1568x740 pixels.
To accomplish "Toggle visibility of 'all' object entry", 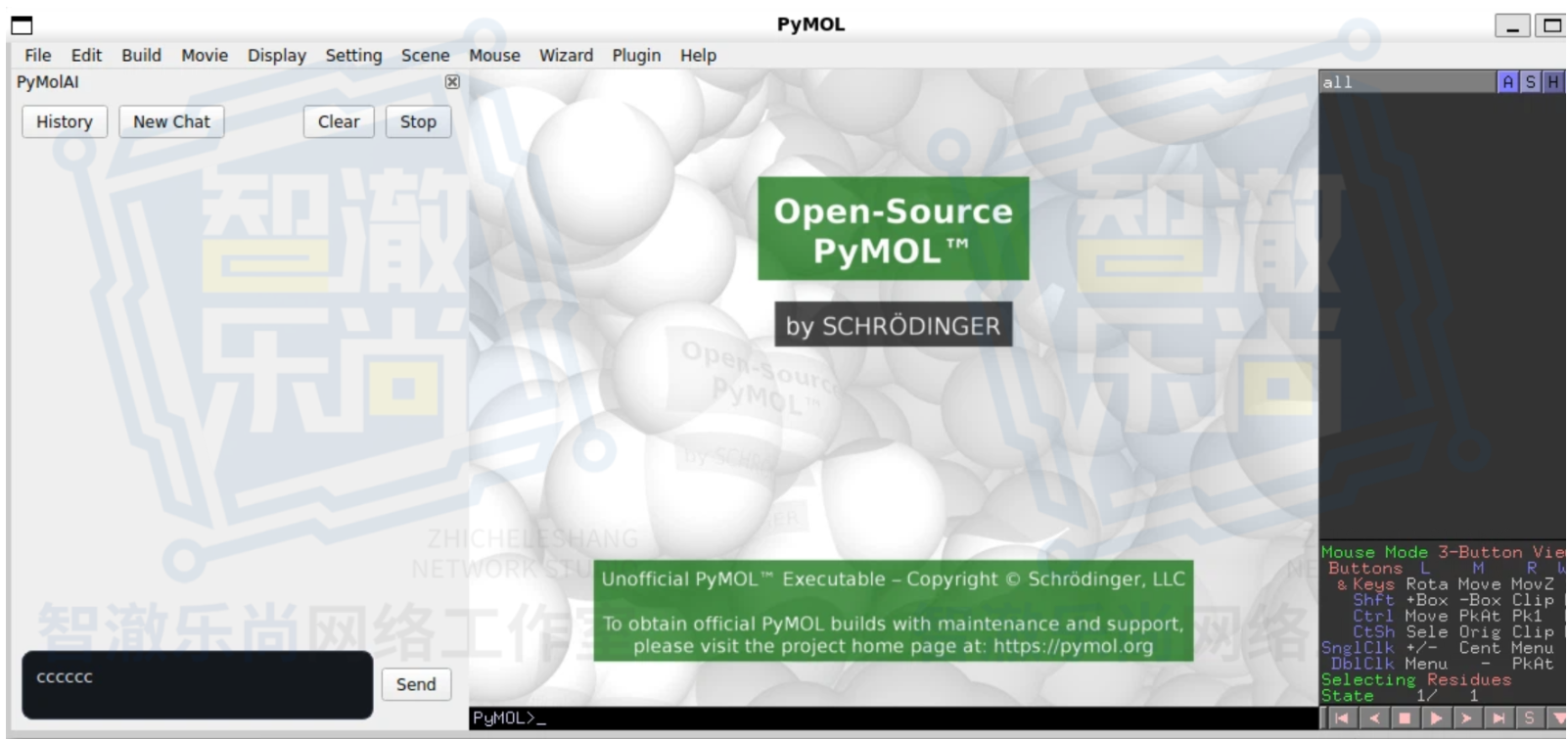I will [1407, 82].
